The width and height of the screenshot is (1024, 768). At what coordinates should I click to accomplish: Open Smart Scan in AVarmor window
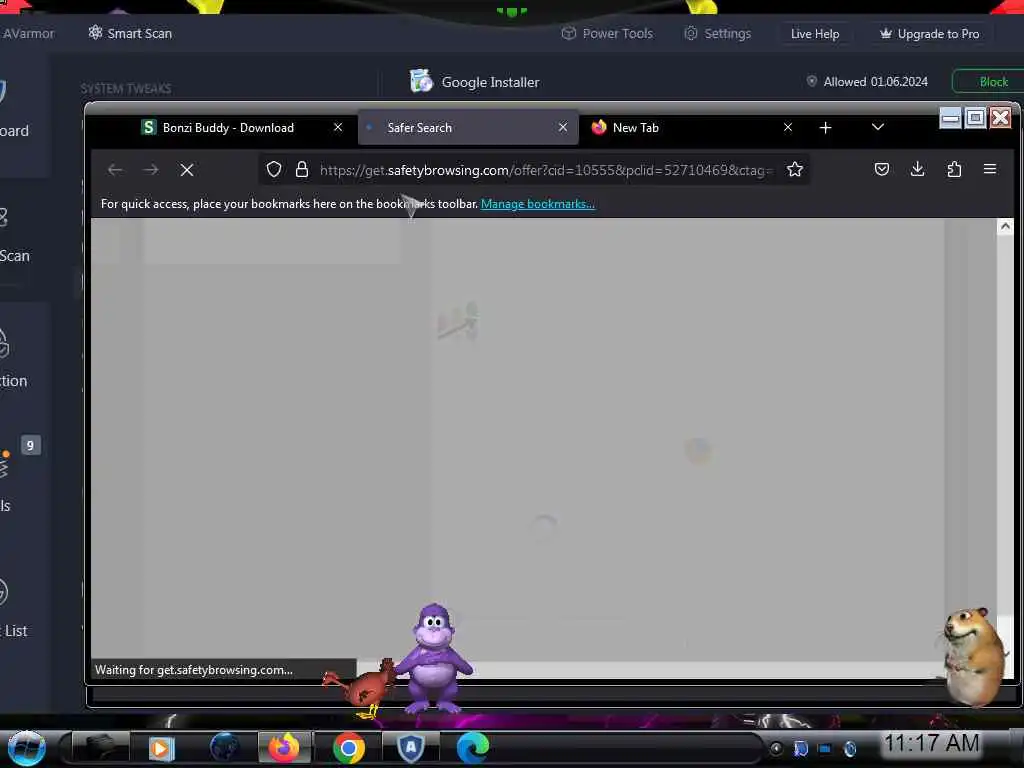[x=131, y=33]
